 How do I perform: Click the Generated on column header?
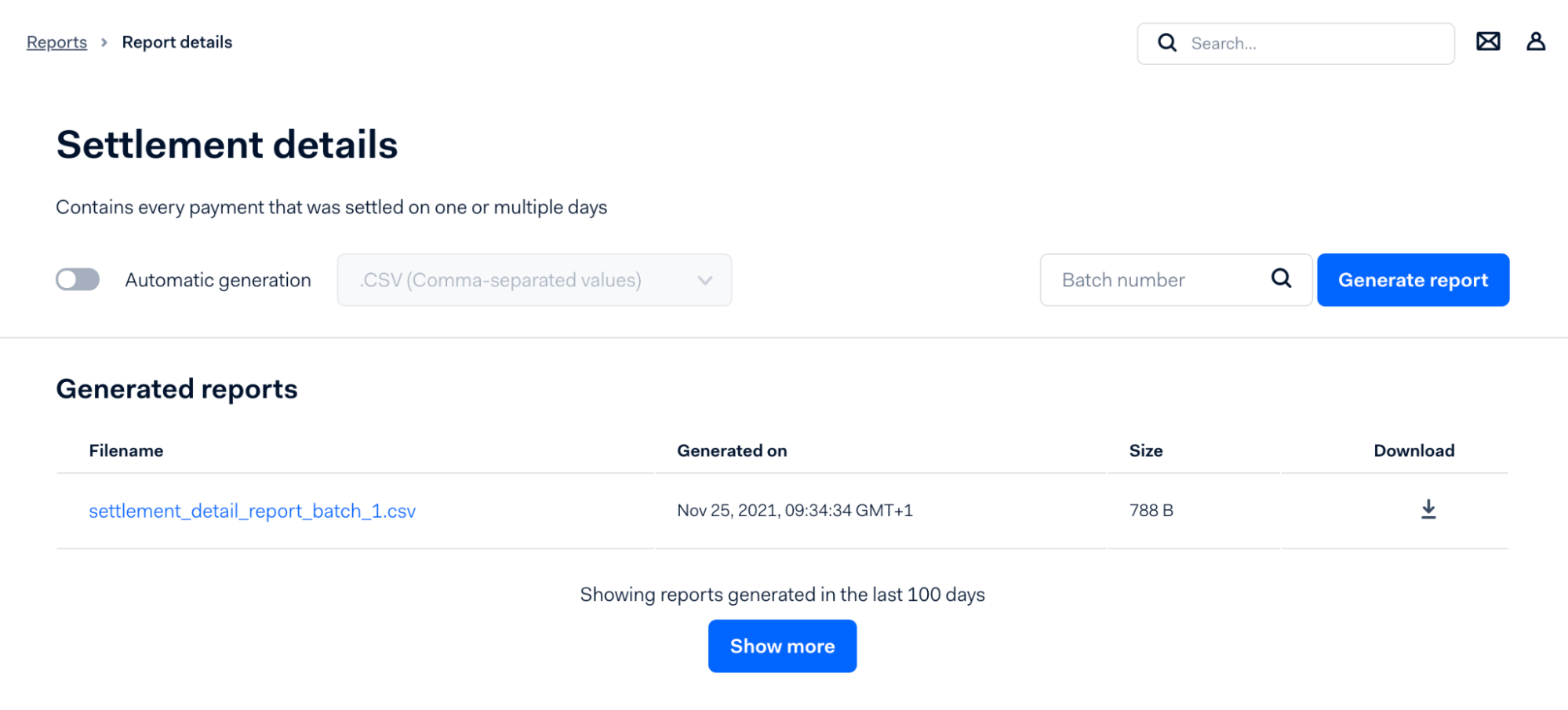pyautogui.click(x=732, y=450)
